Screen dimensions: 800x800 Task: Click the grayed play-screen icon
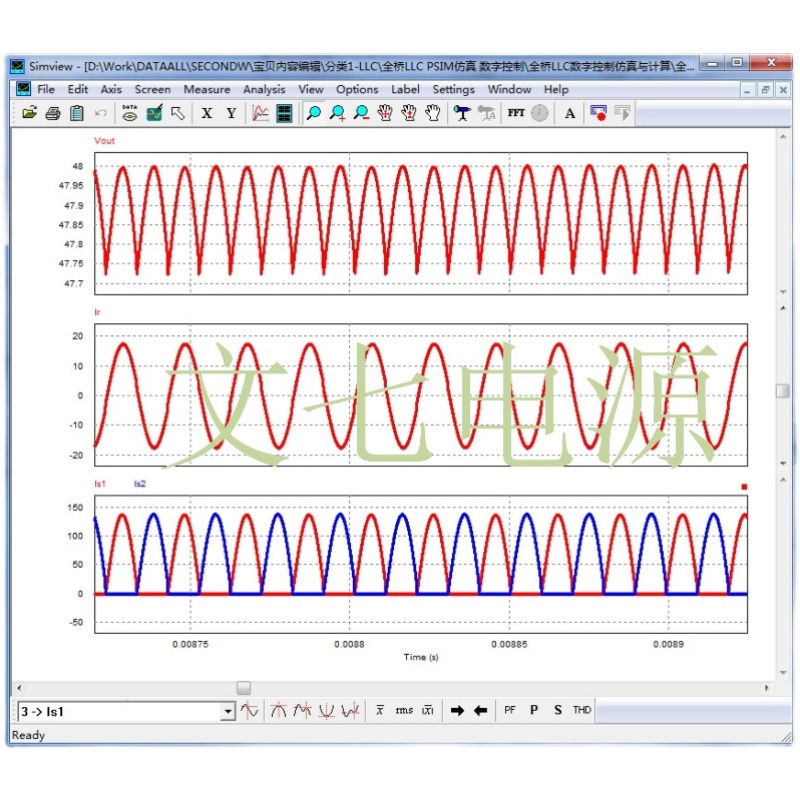(622, 113)
